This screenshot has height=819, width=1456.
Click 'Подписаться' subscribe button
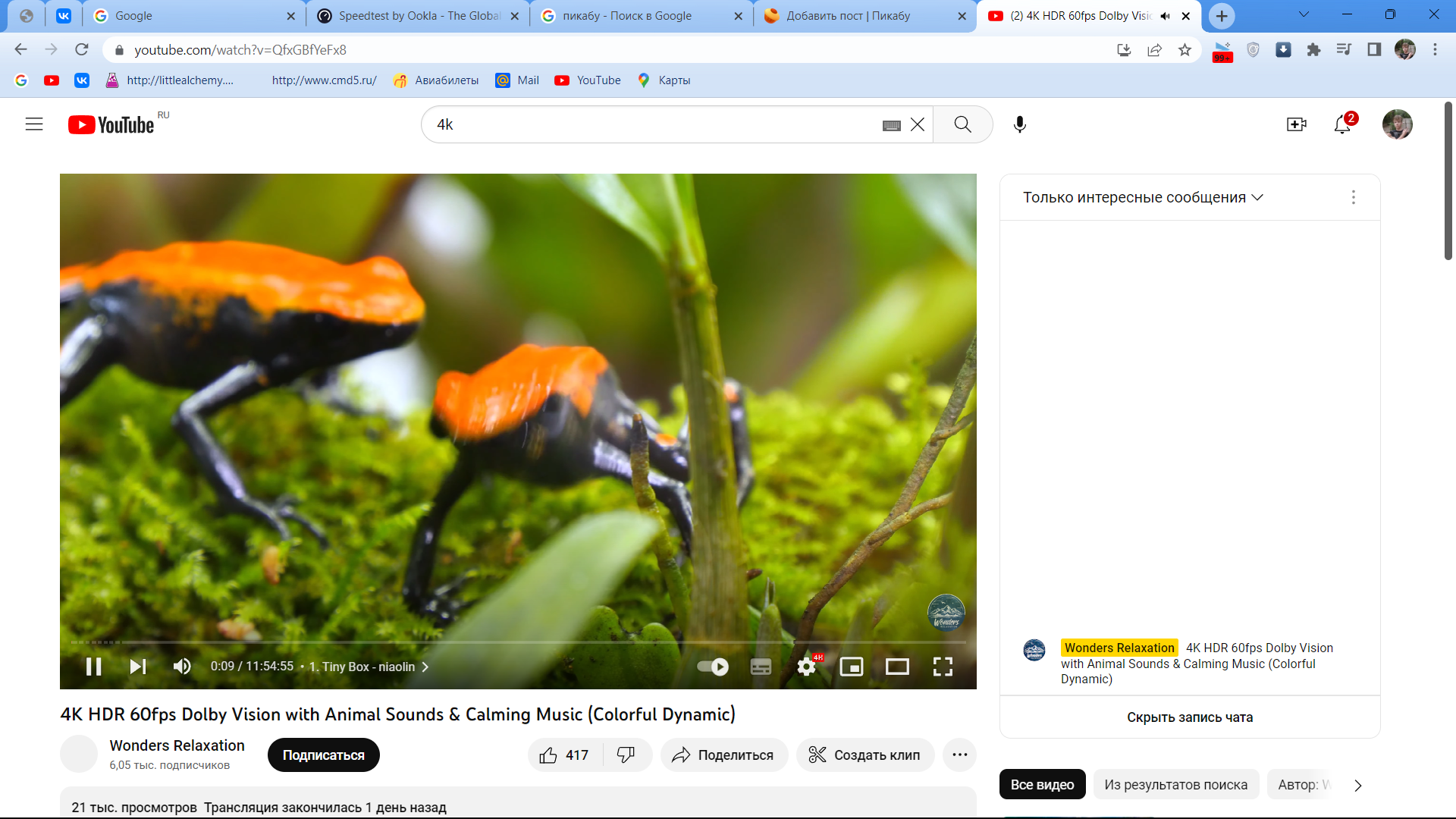(324, 754)
